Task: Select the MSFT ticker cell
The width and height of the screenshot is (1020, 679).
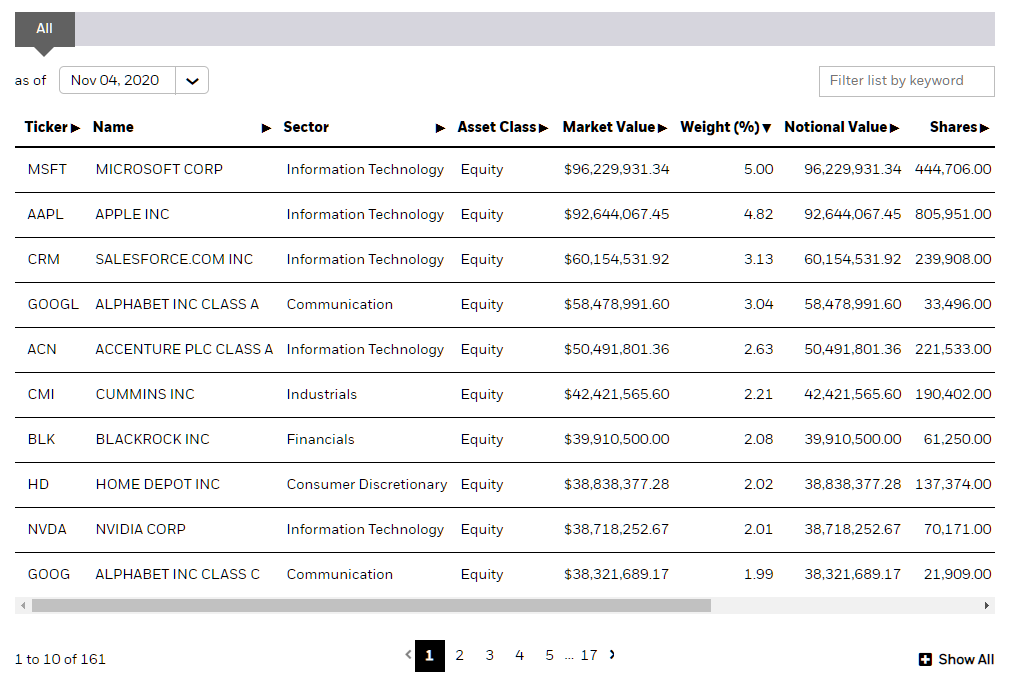Action: [47, 169]
